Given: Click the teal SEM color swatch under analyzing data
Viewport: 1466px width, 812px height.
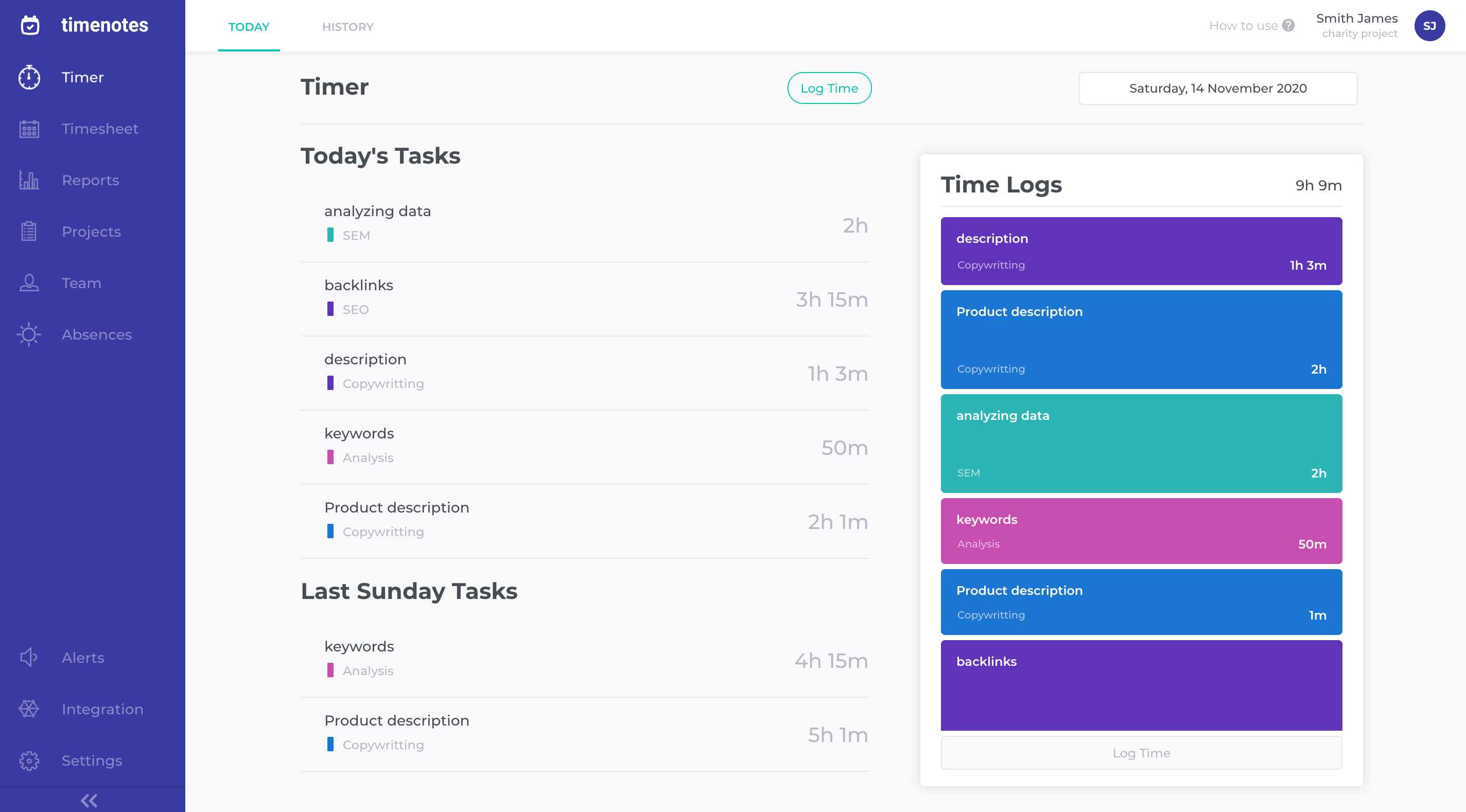Looking at the screenshot, I should 330,235.
